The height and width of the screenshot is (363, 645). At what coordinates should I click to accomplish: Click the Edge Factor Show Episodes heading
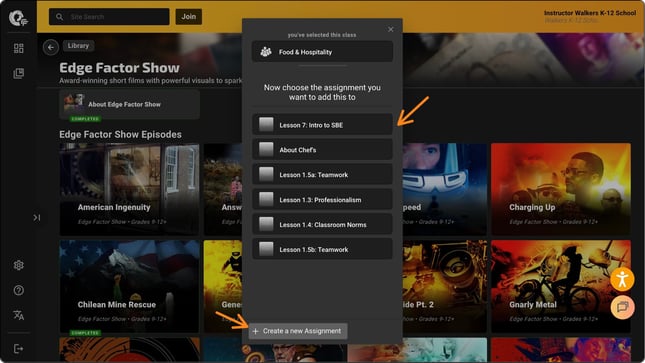[x=120, y=135]
